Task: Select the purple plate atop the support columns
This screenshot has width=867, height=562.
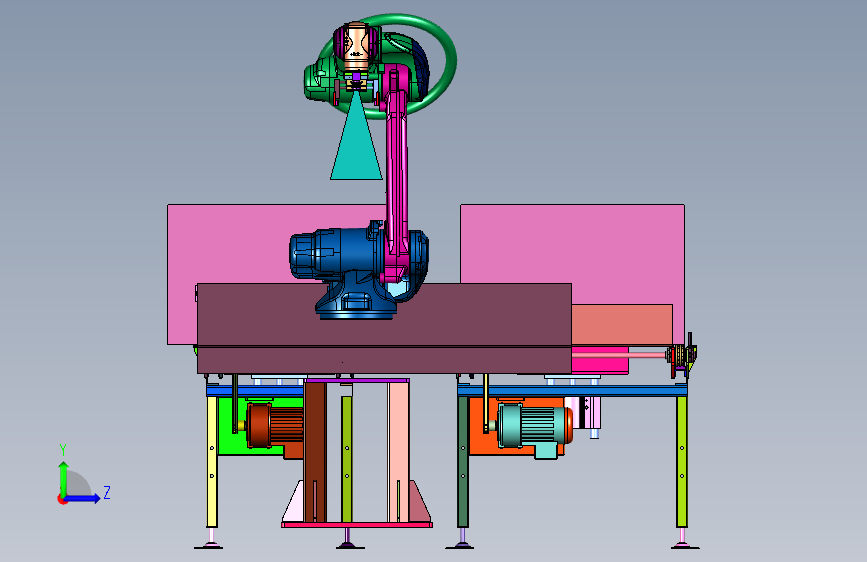Action: coord(357,381)
